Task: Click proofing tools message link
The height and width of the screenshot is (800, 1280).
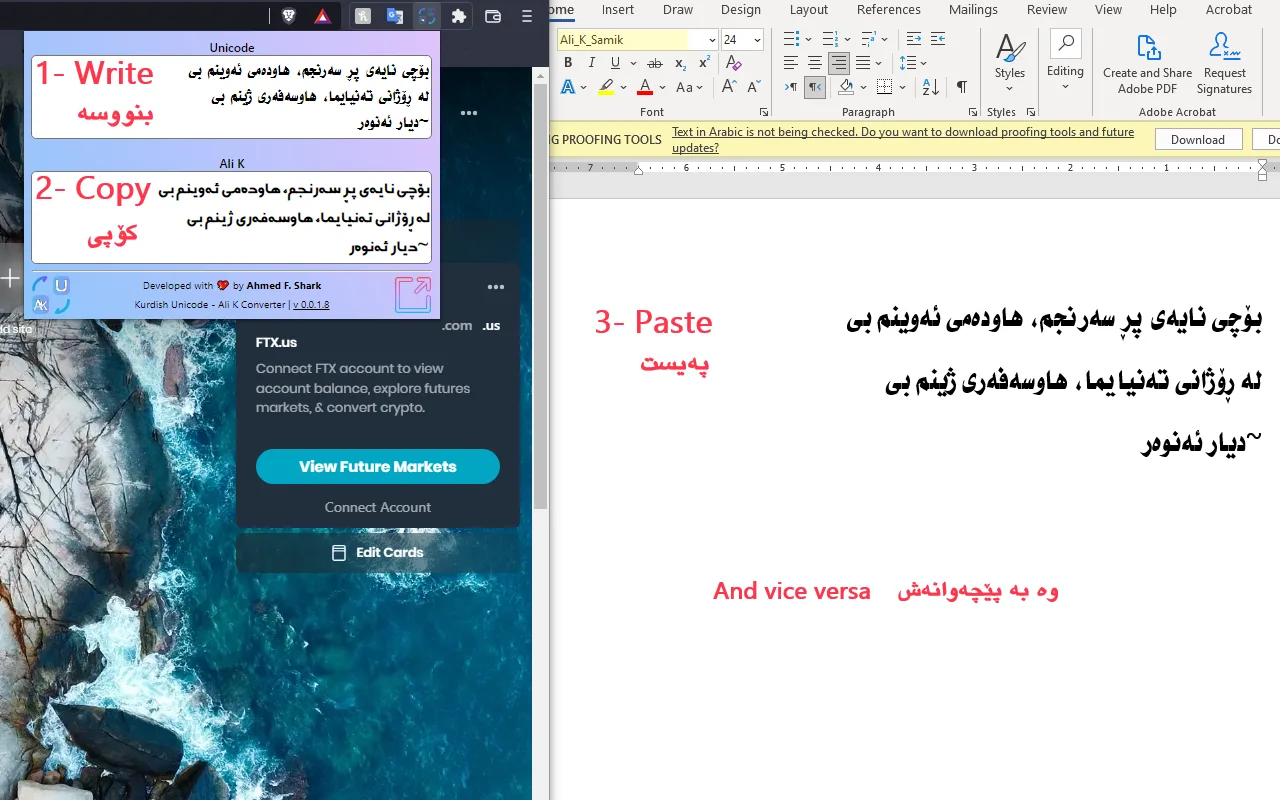Action: point(903,140)
